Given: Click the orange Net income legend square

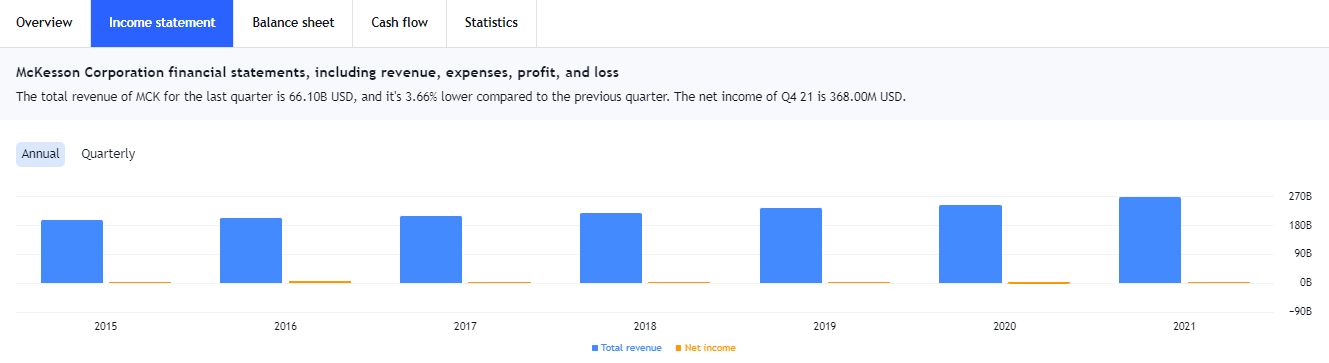Looking at the screenshot, I should coord(679,348).
